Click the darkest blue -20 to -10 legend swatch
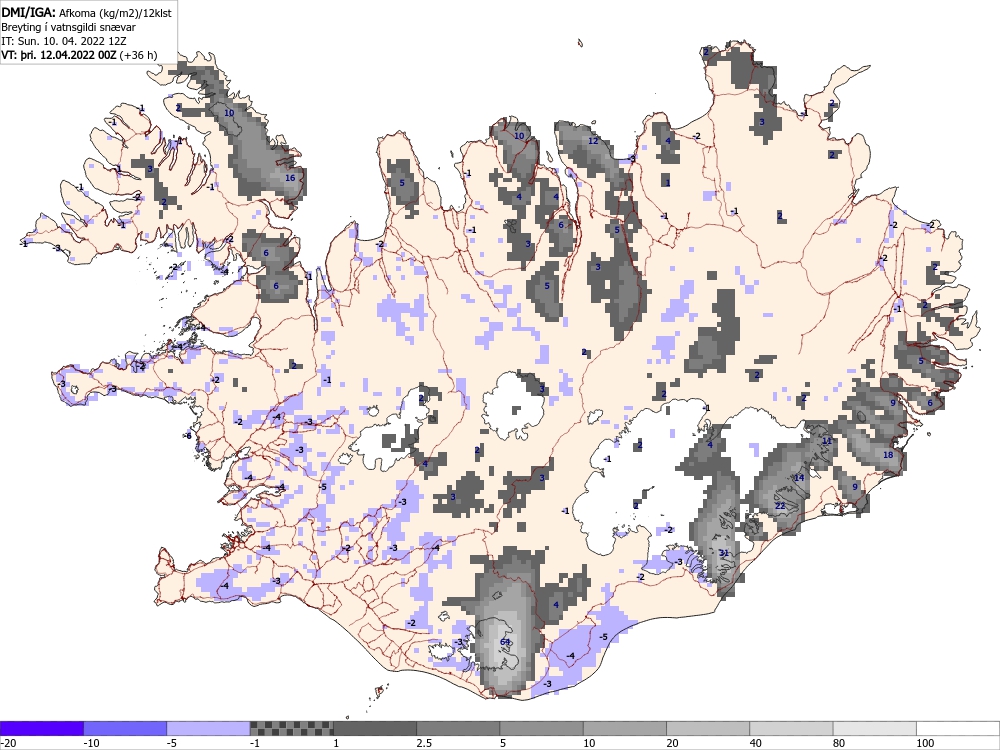Image resolution: width=1000 pixels, height=750 pixels. 41,728
